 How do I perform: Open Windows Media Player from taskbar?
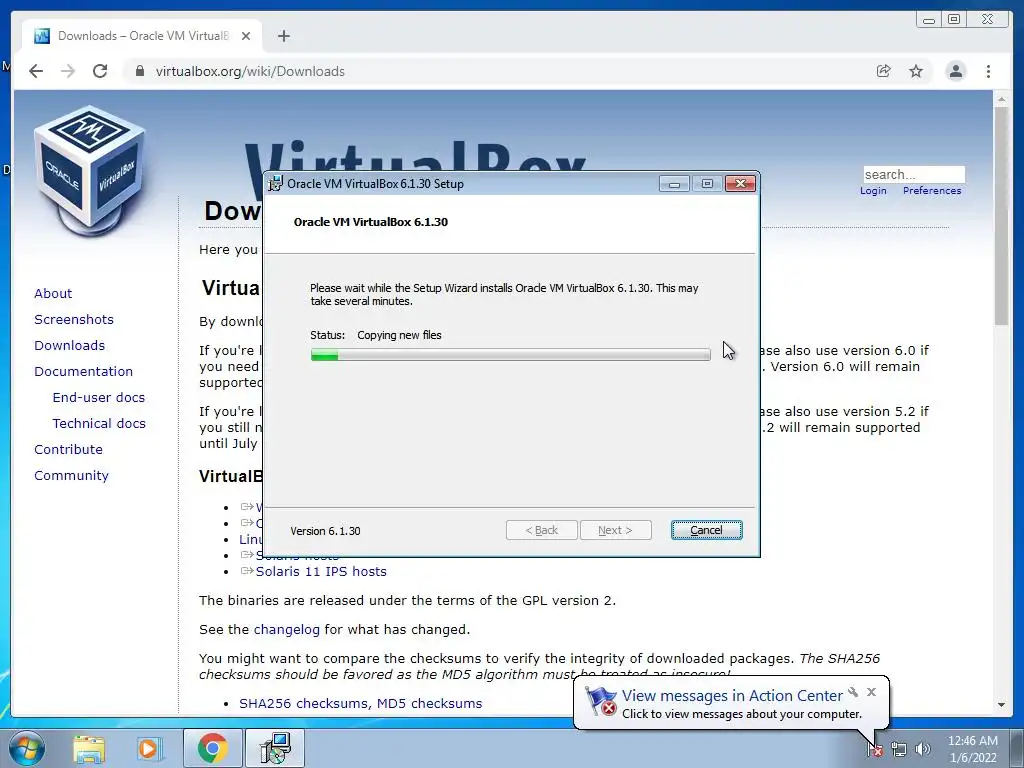149,748
